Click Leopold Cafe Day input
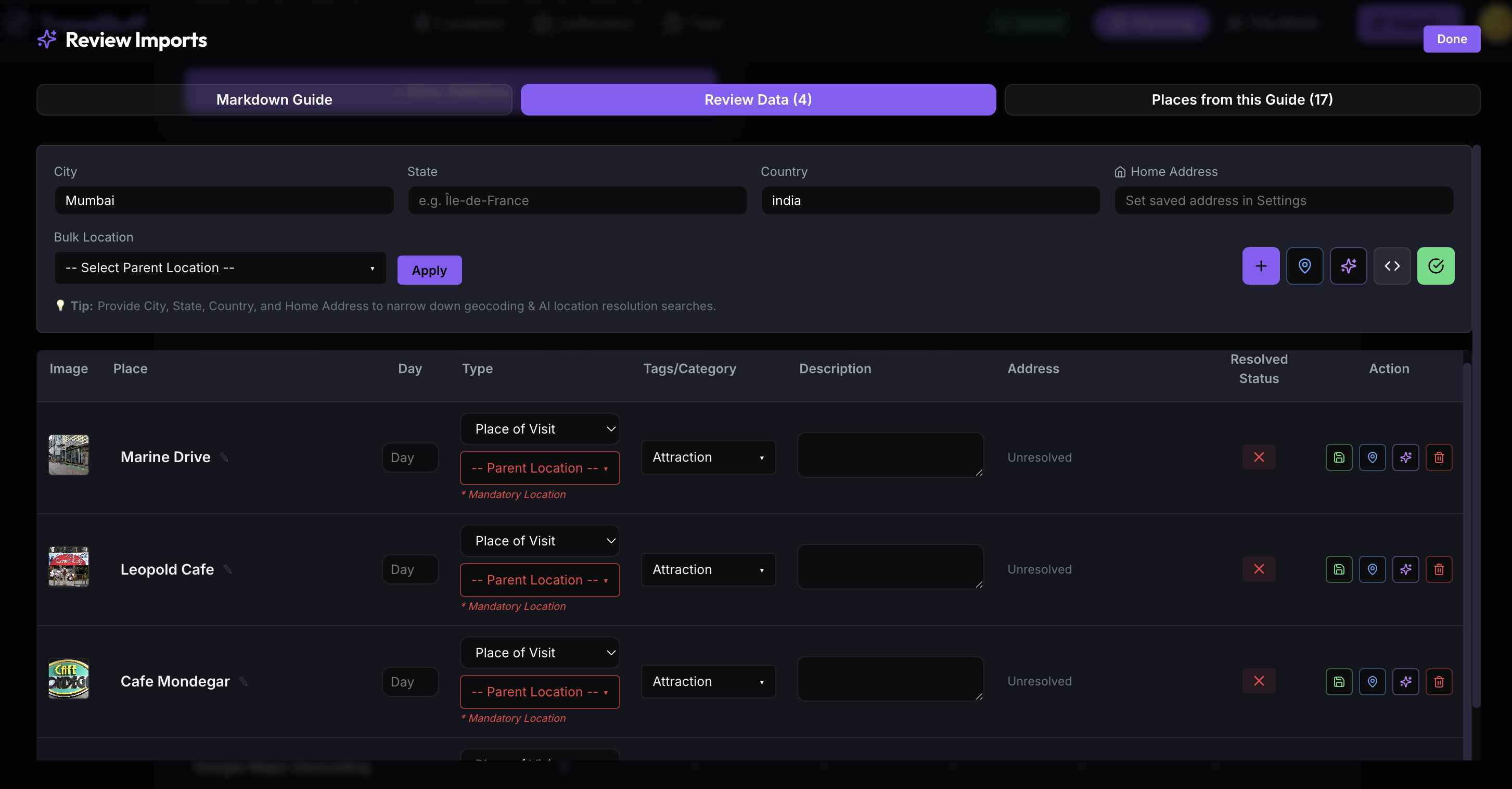1512x789 pixels. coord(411,569)
